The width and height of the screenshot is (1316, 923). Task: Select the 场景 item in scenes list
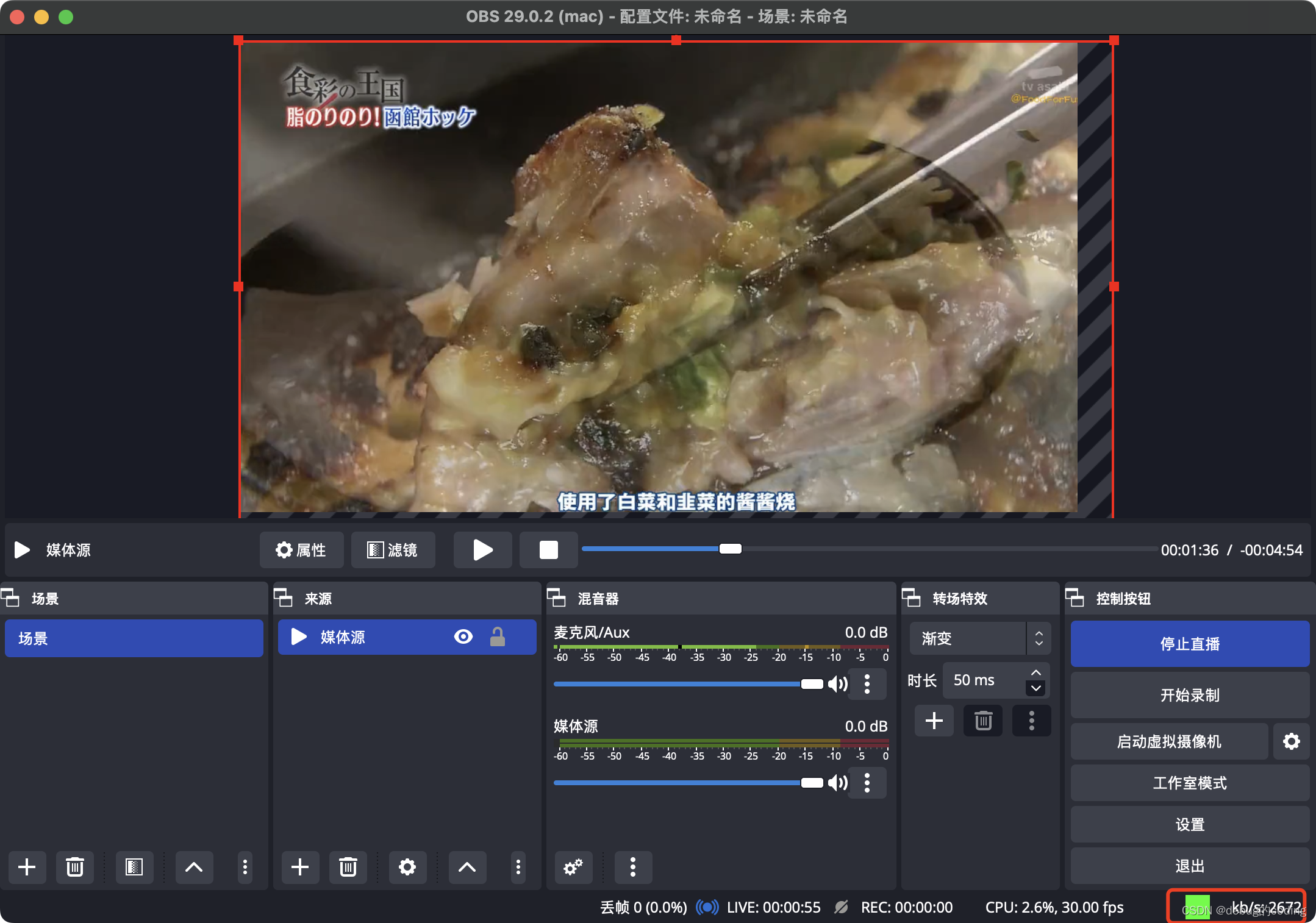134,638
